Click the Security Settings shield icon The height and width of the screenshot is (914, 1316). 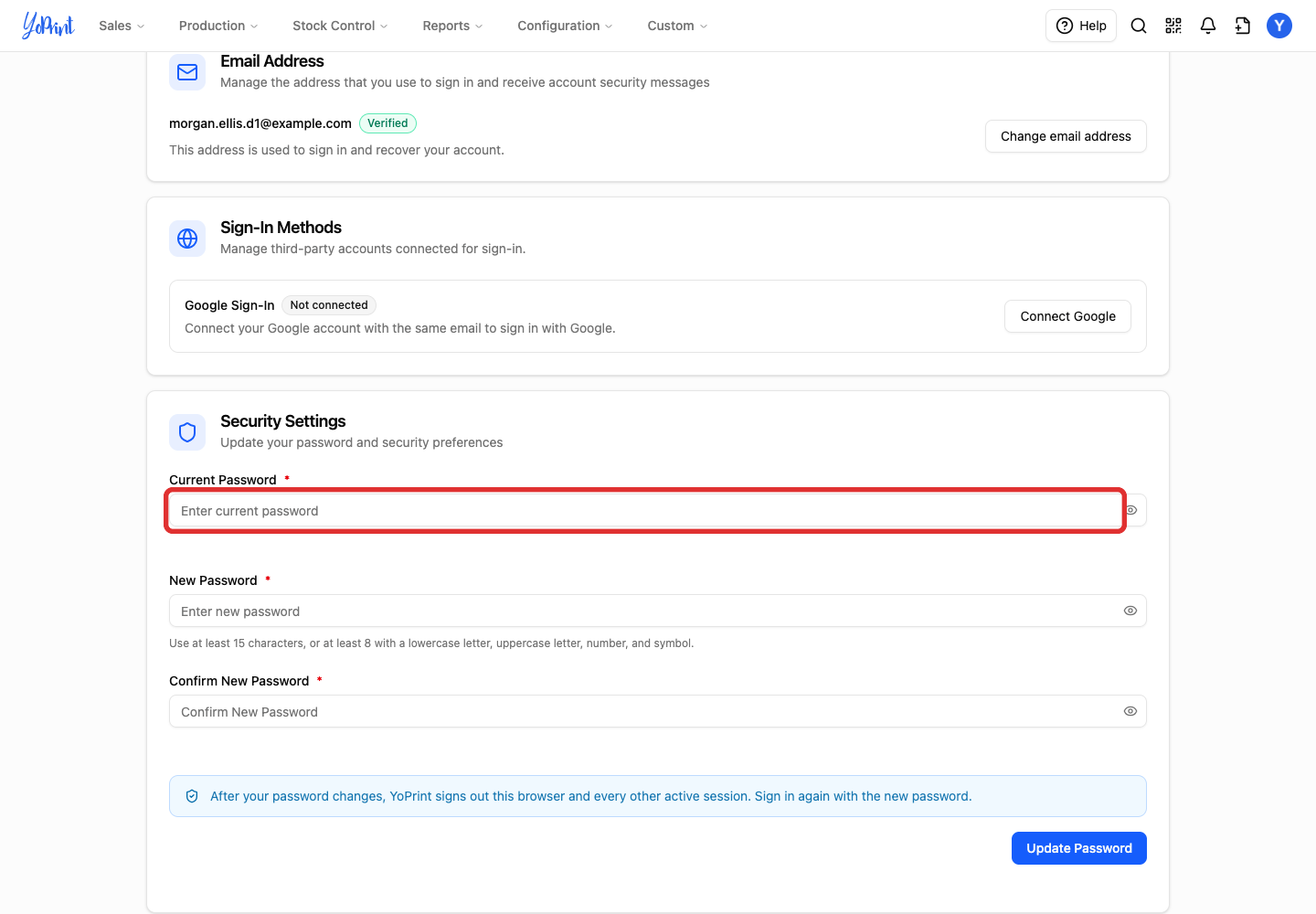pyautogui.click(x=187, y=432)
